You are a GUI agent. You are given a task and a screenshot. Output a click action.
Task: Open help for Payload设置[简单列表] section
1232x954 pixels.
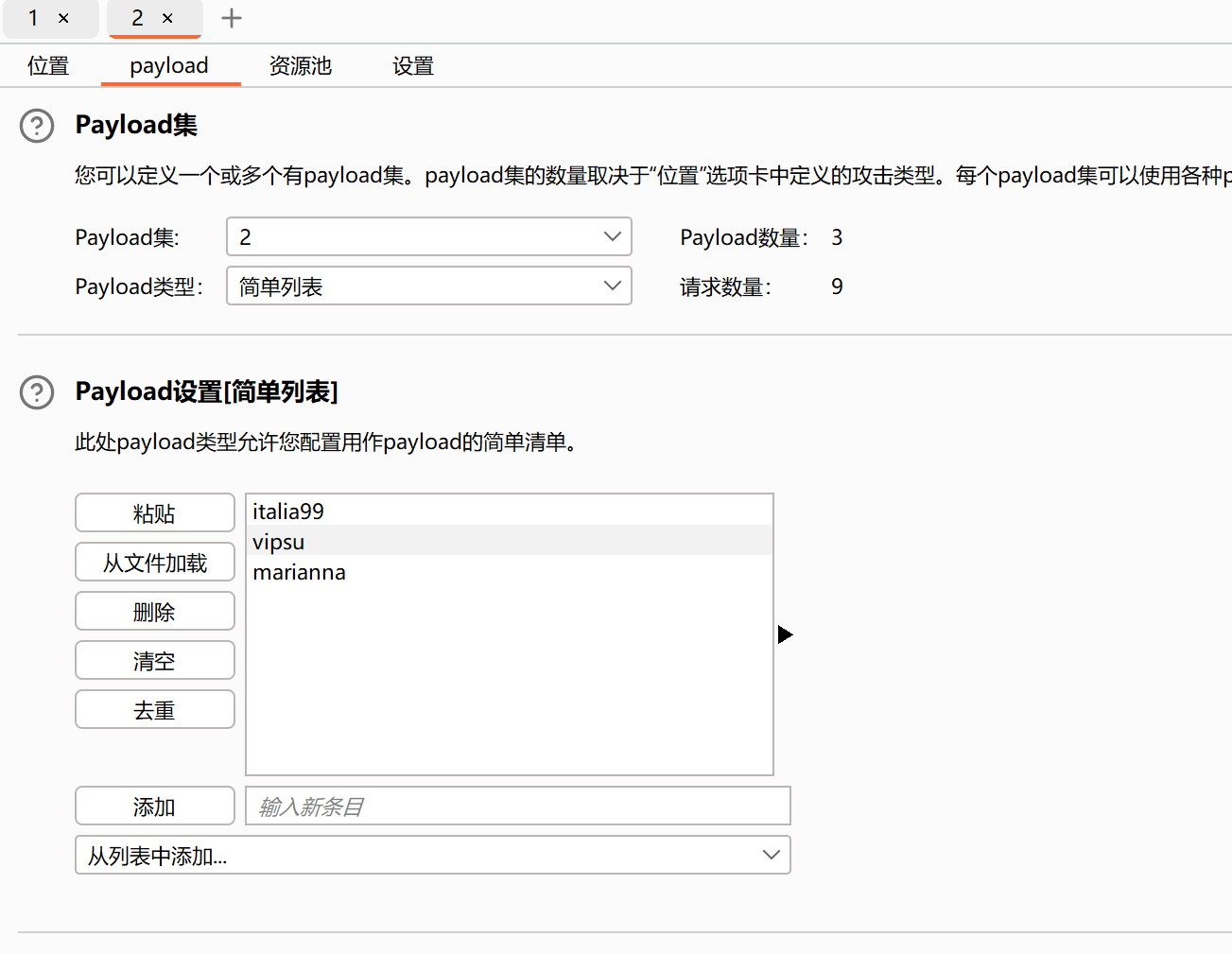tap(37, 391)
